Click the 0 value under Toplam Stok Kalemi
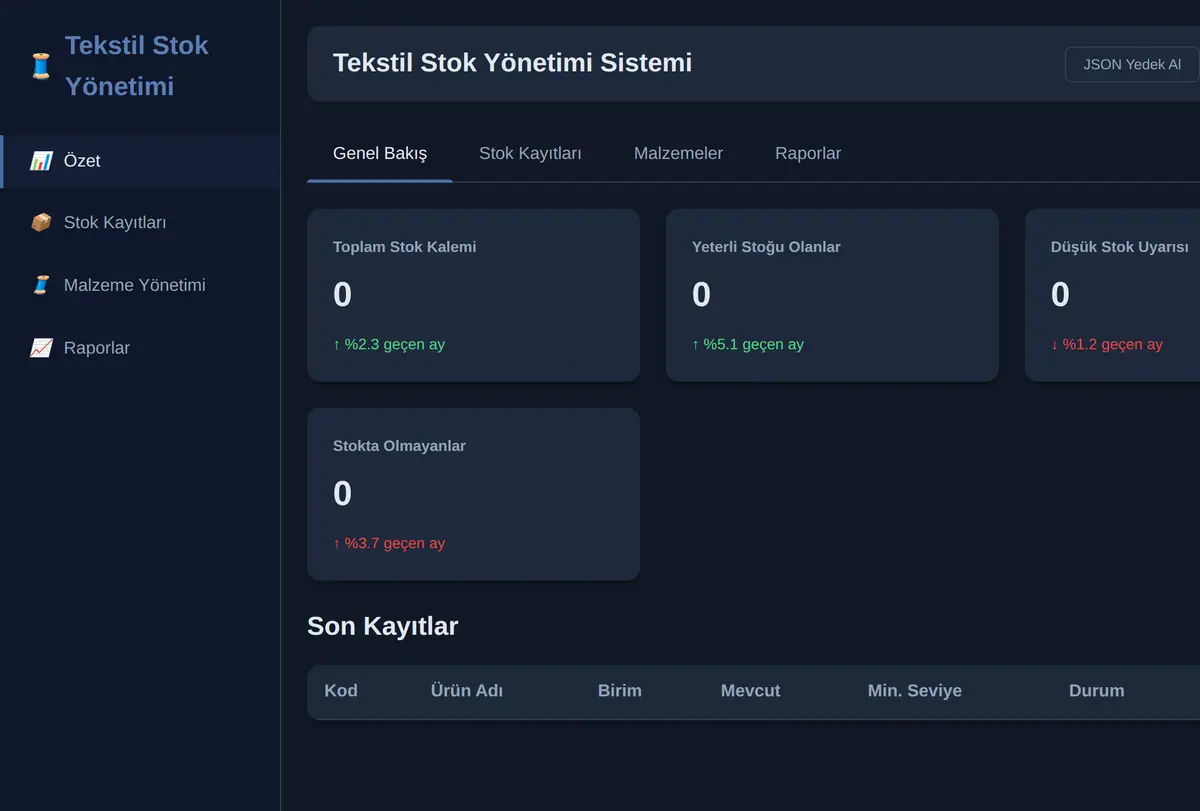Screen dimensions: 1200x811 [x=342, y=295]
